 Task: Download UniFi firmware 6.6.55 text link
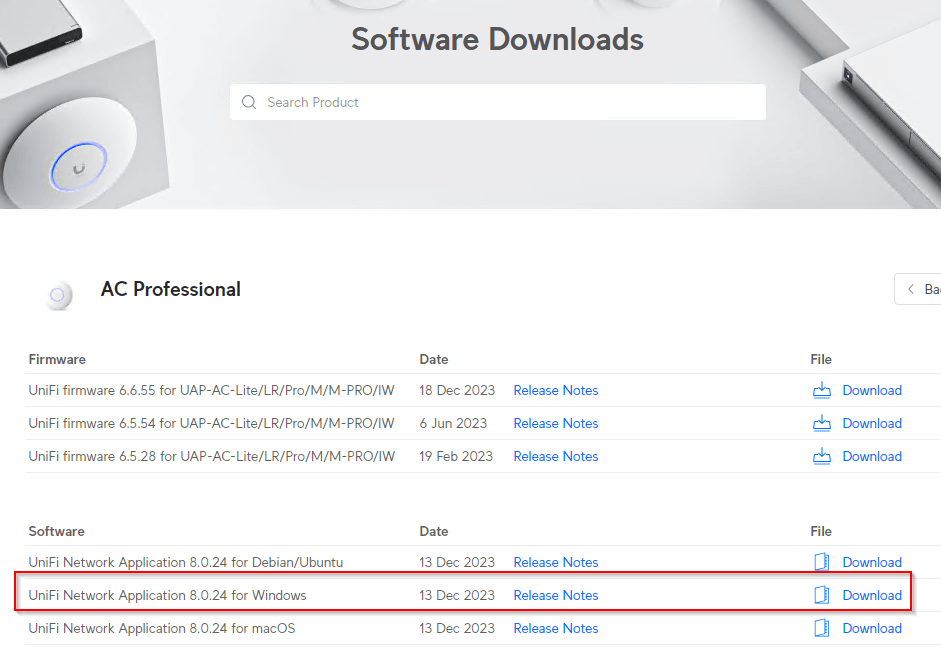[872, 390]
